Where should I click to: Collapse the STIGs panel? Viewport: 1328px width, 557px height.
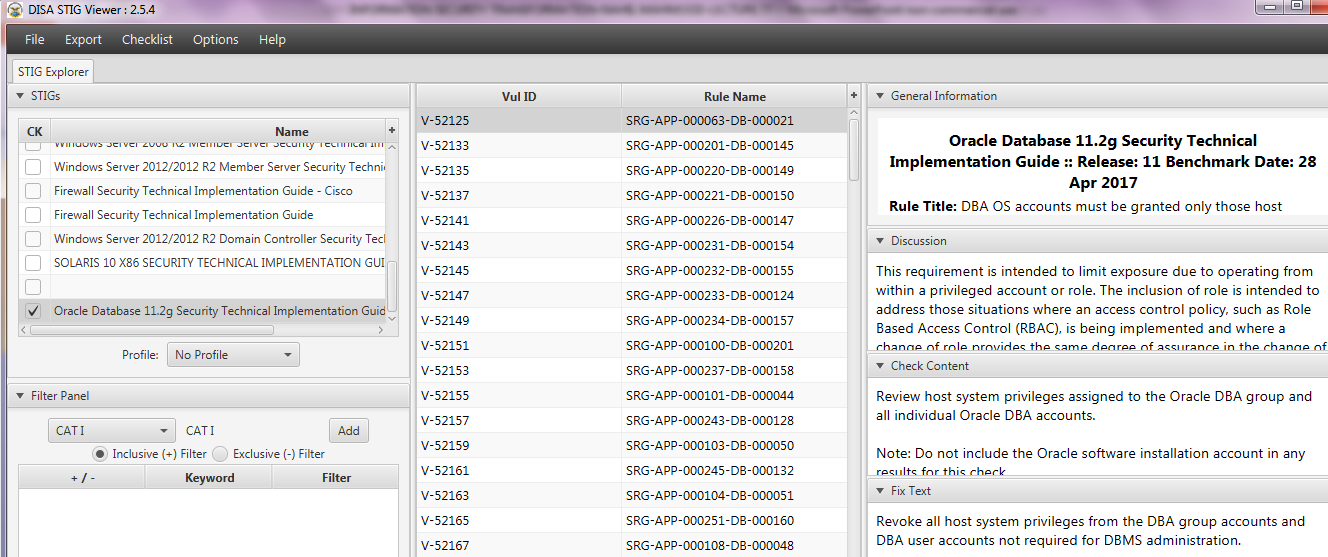click(x=20, y=96)
